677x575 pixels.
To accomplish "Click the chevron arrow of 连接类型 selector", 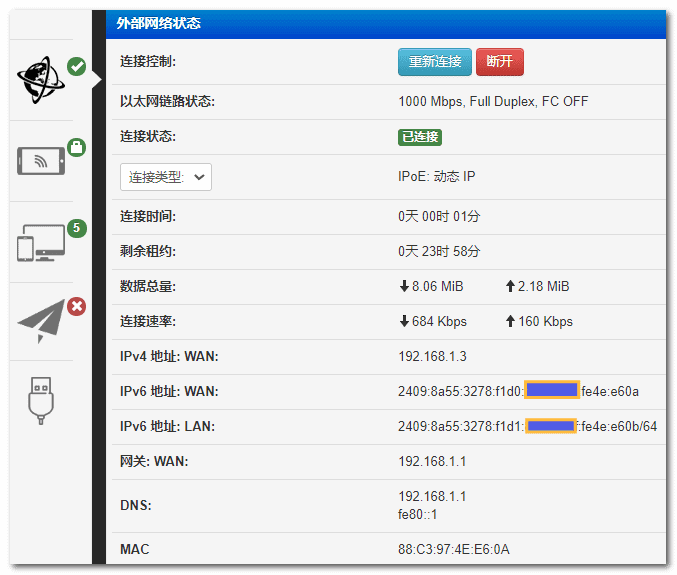I will 200,177.
